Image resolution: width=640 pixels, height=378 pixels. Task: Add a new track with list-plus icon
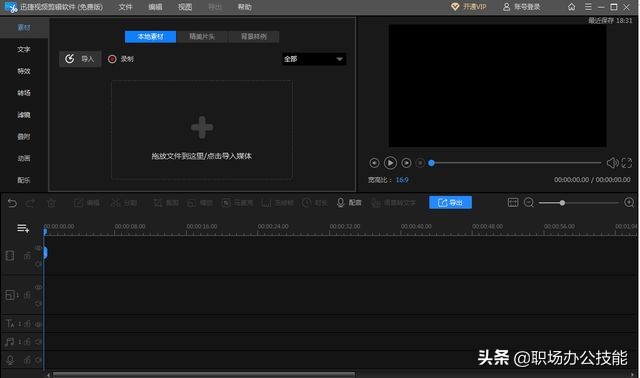coord(23,228)
